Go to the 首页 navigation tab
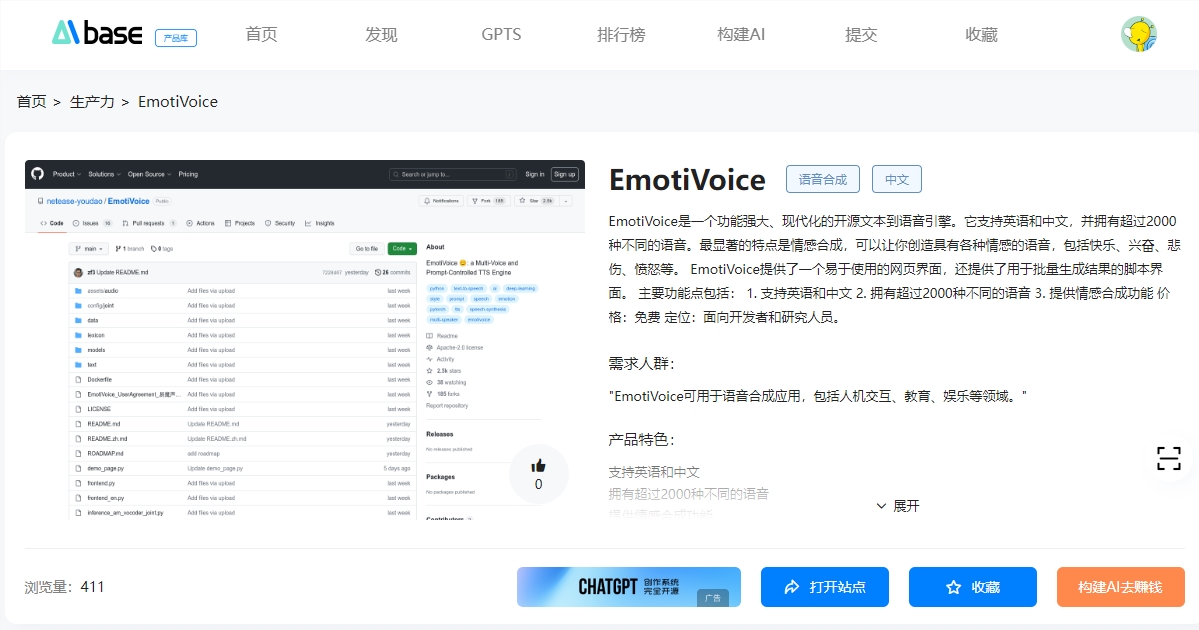Viewport: 1199px width, 630px height. pyautogui.click(x=262, y=34)
